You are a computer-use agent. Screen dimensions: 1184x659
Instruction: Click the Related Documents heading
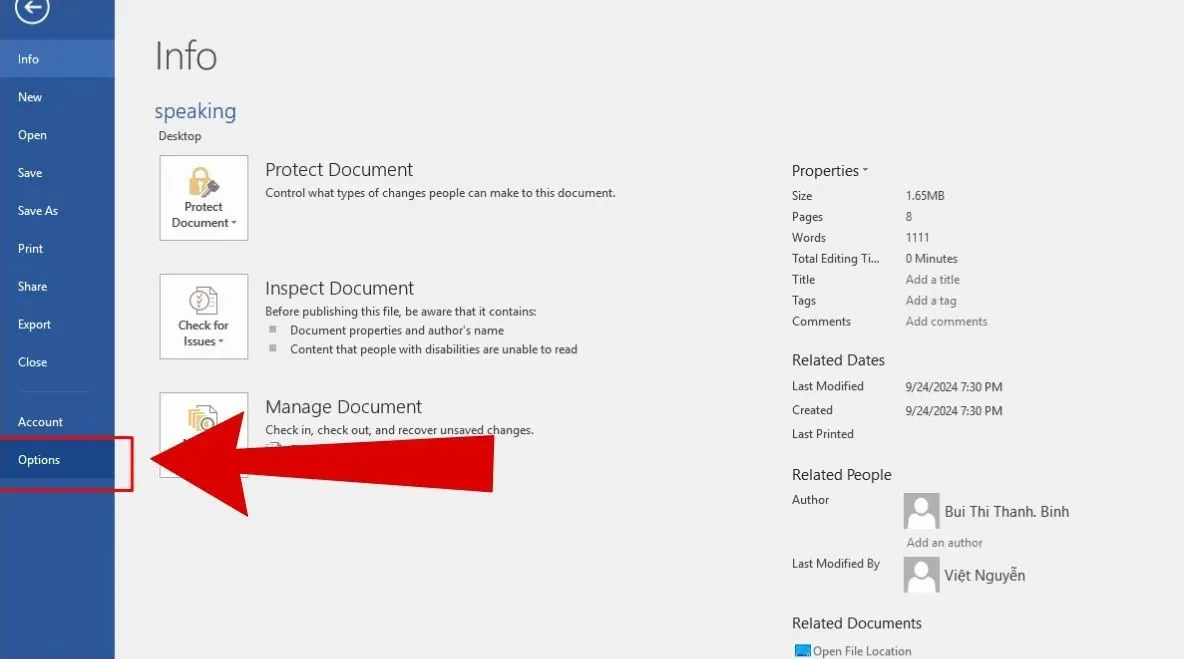857,624
